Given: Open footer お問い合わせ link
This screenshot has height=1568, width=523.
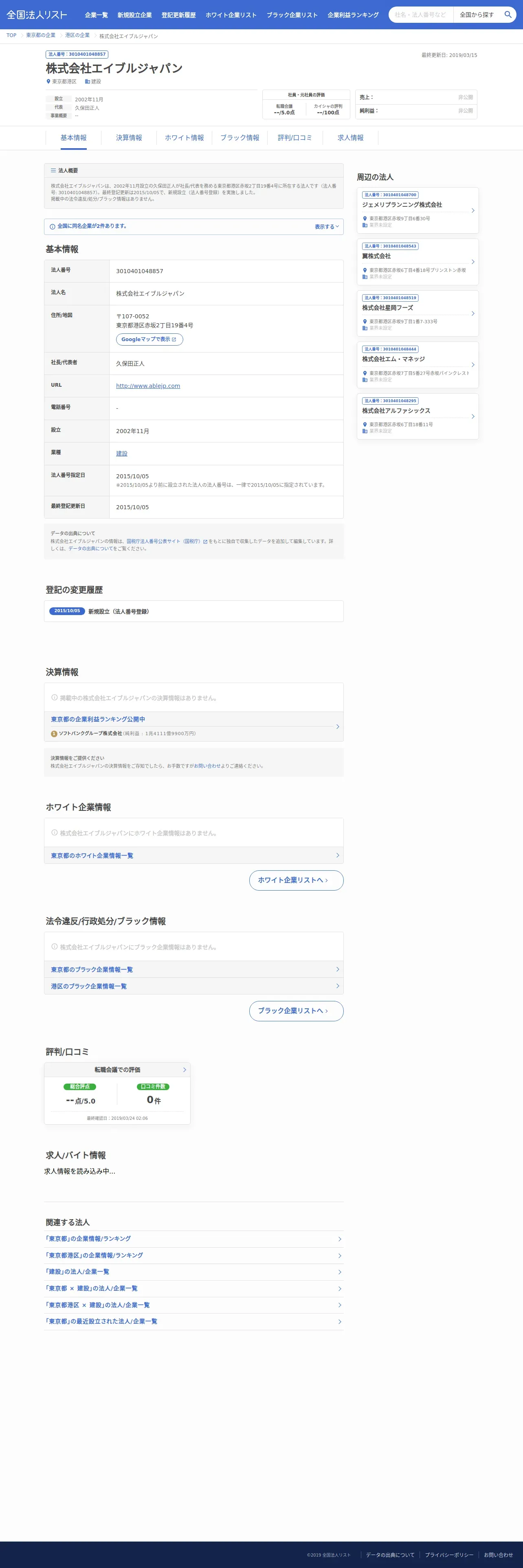Looking at the screenshot, I should click(x=499, y=1555).
